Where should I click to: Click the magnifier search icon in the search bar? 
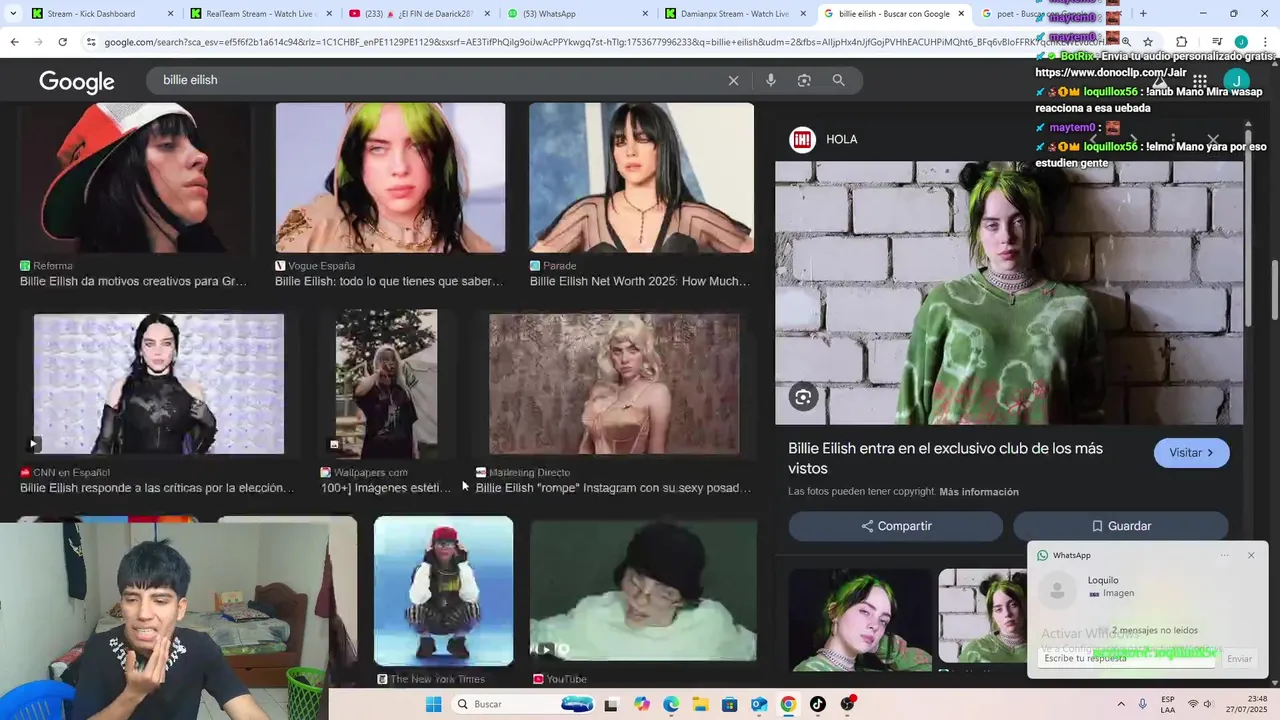839,81
